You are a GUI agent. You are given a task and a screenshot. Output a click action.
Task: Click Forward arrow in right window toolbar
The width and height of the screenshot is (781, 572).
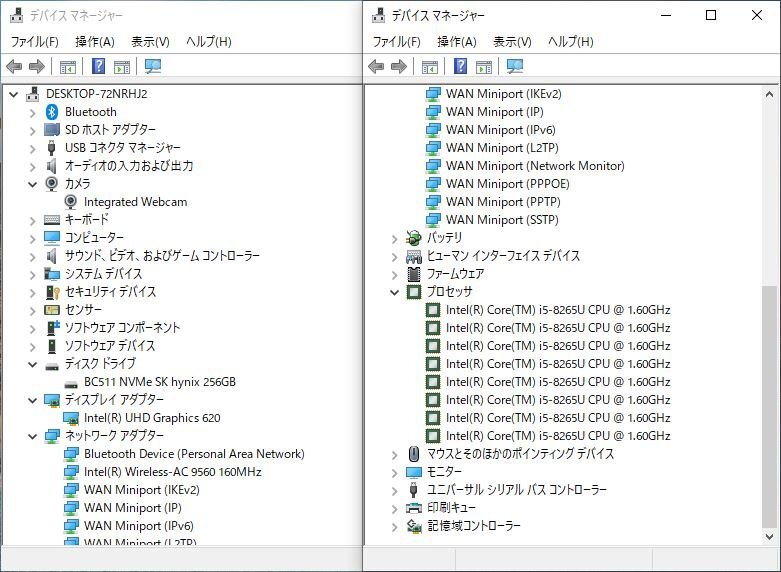pos(399,66)
